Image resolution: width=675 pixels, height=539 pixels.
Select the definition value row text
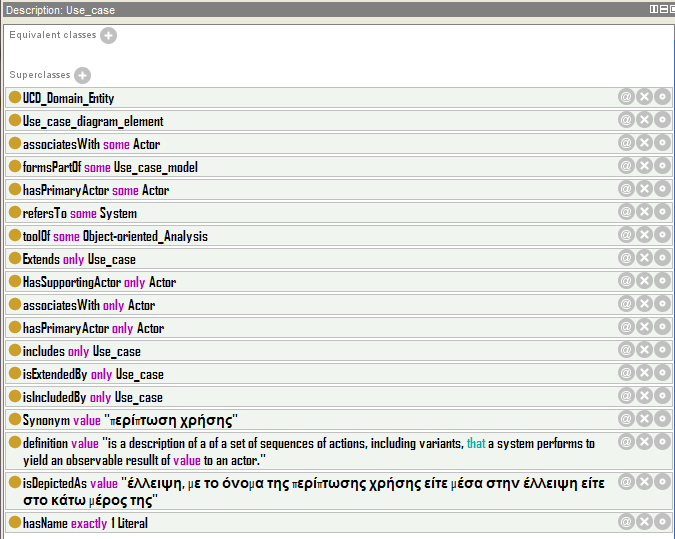[309, 452]
